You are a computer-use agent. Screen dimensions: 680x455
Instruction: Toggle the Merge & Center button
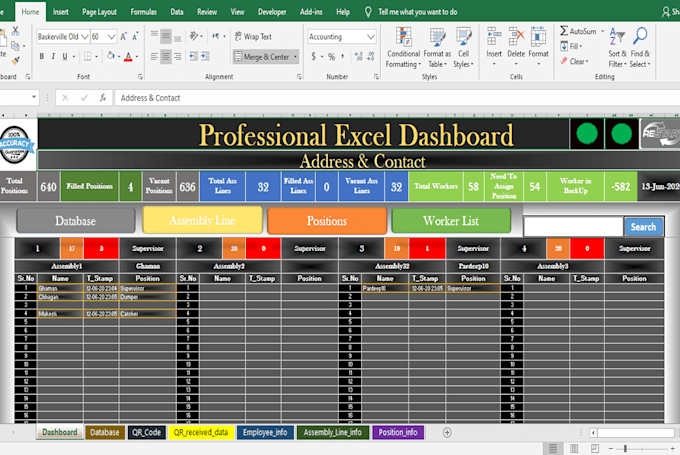click(x=266, y=57)
